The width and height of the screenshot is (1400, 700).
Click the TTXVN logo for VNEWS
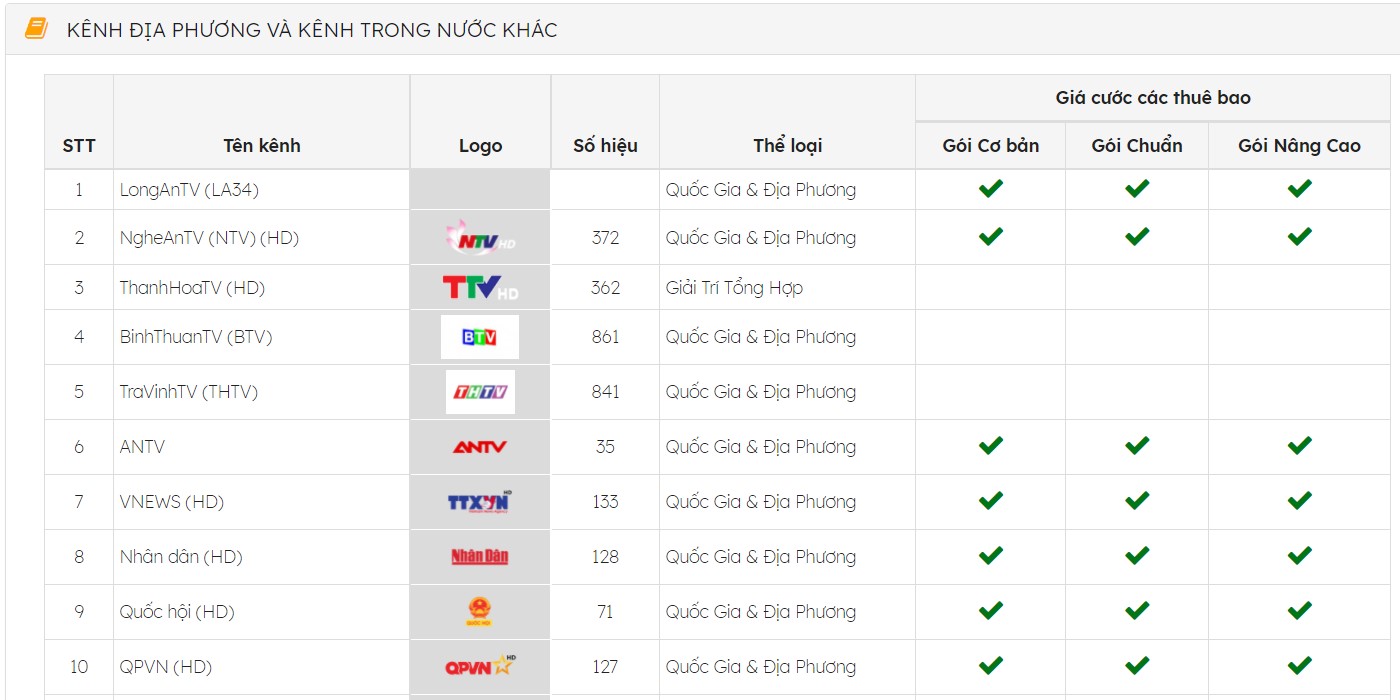tap(480, 501)
